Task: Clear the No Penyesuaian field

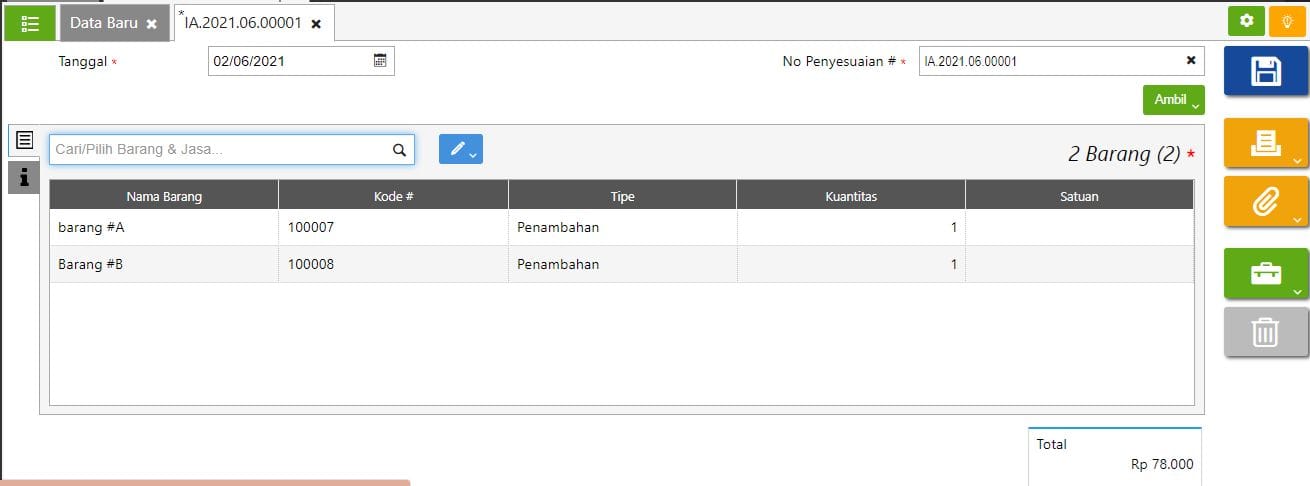Action: 1190,61
